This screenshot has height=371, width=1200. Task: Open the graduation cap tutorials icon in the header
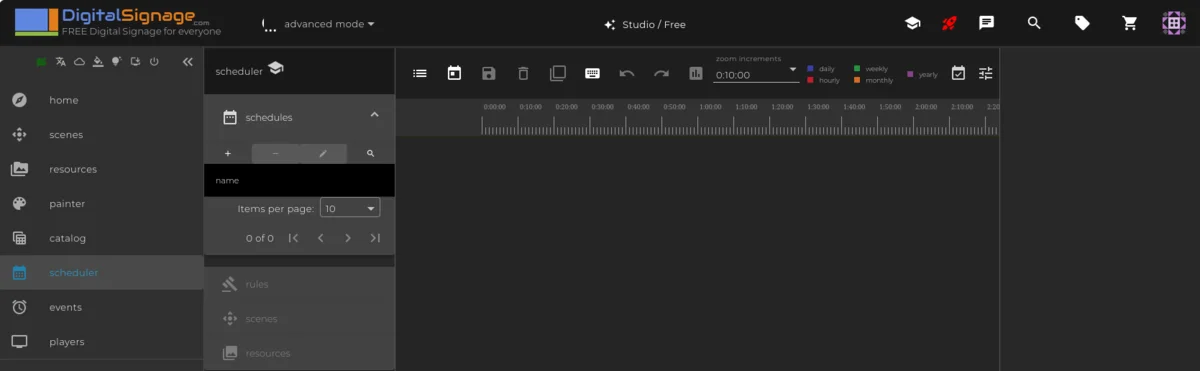pyautogui.click(x=912, y=23)
